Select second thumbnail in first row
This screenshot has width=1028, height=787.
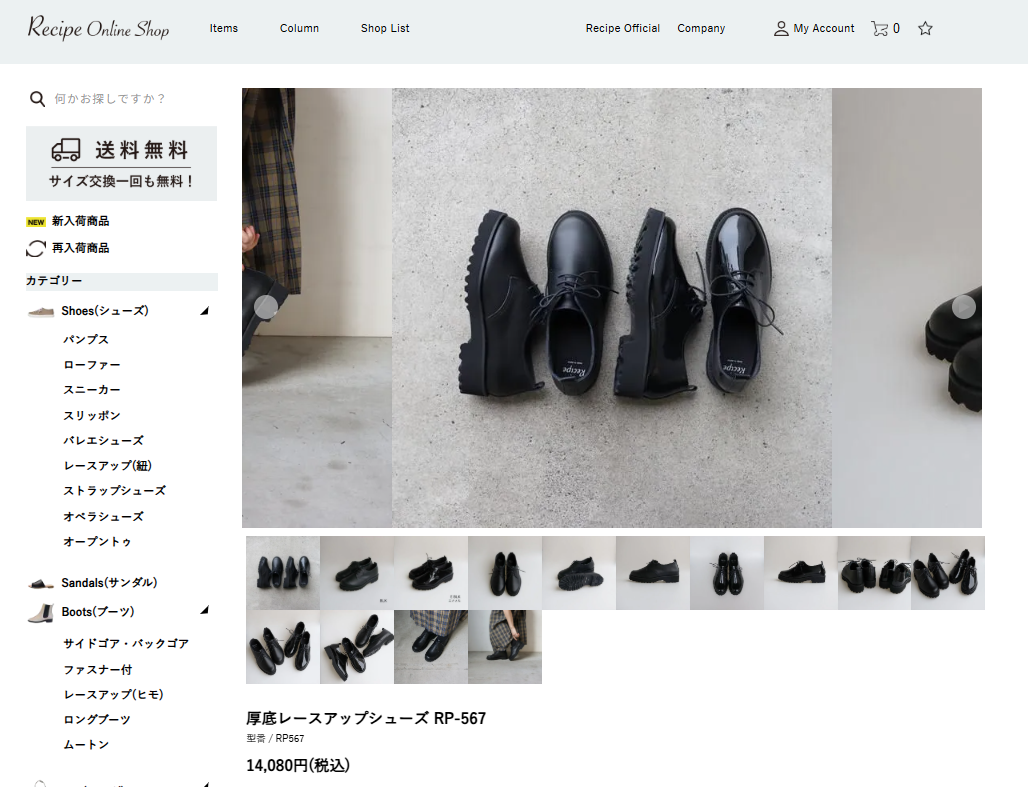[357, 573]
